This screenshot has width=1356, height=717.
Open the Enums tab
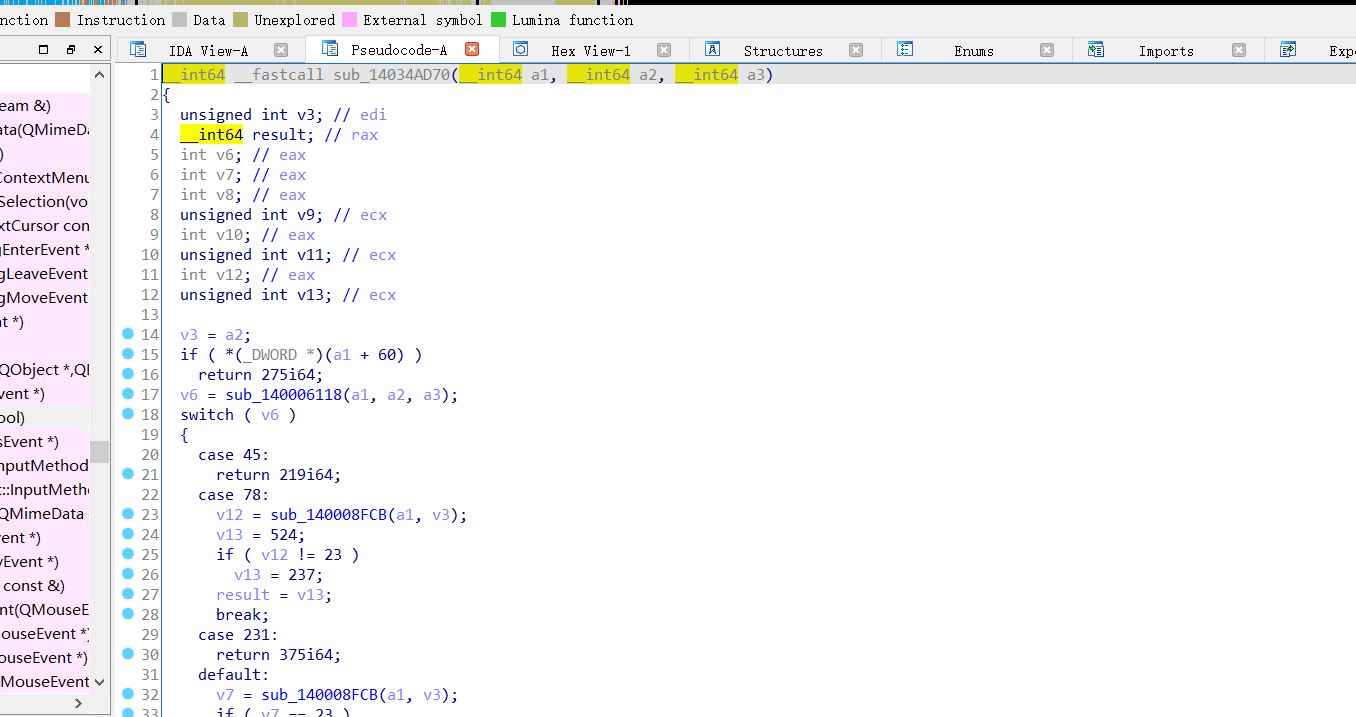[x=974, y=50]
